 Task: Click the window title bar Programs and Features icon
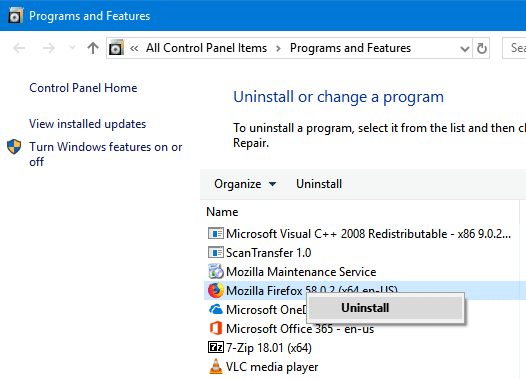[x=15, y=15]
